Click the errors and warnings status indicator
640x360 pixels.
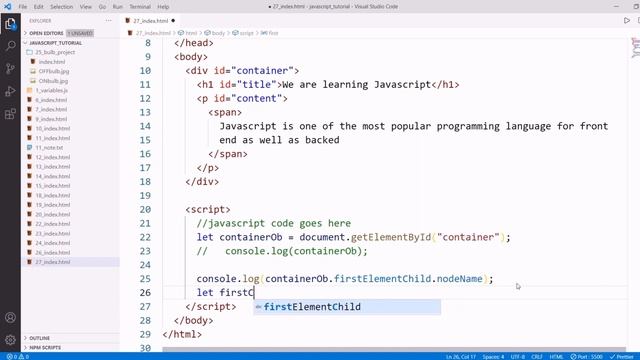pos(18,356)
